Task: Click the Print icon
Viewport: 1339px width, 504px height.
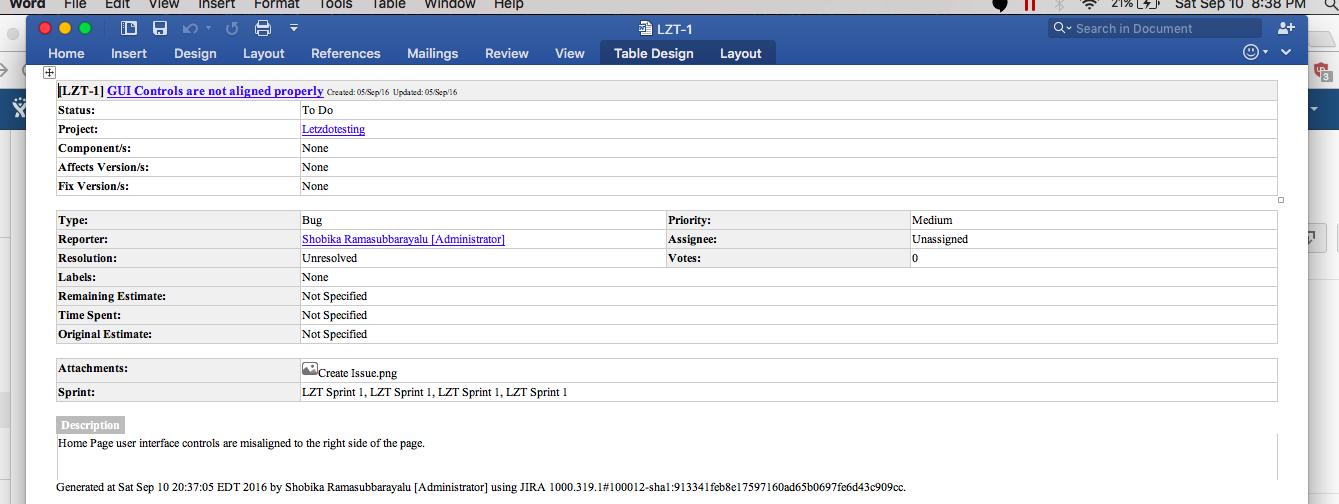Action: pos(263,28)
